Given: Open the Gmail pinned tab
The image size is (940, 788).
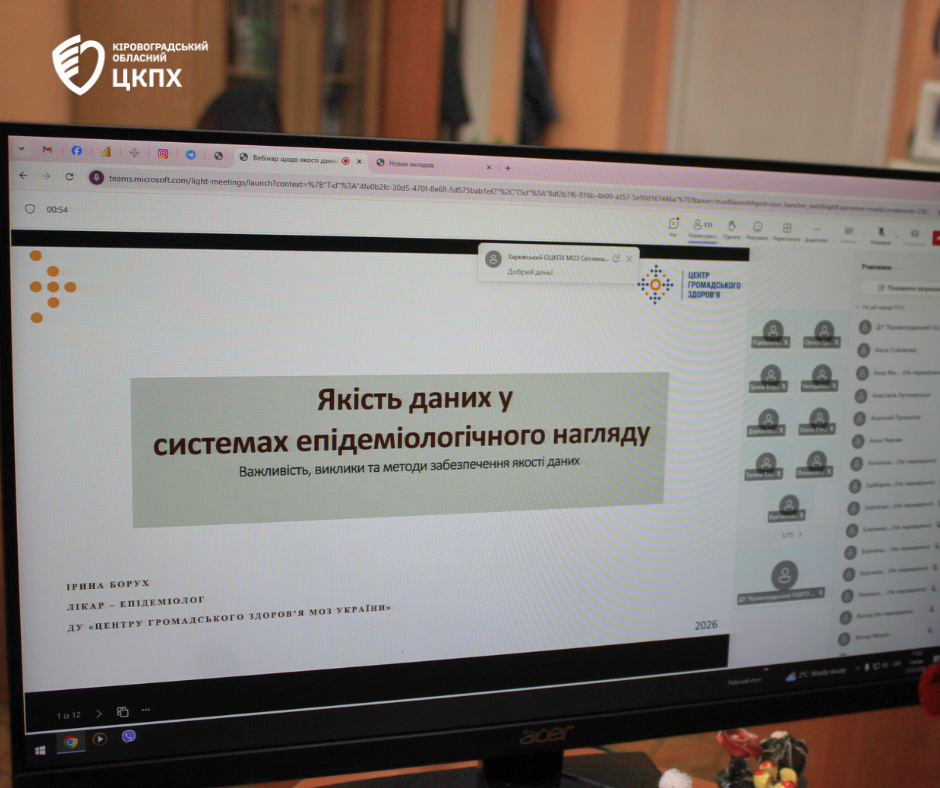Looking at the screenshot, I should point(47,150).
